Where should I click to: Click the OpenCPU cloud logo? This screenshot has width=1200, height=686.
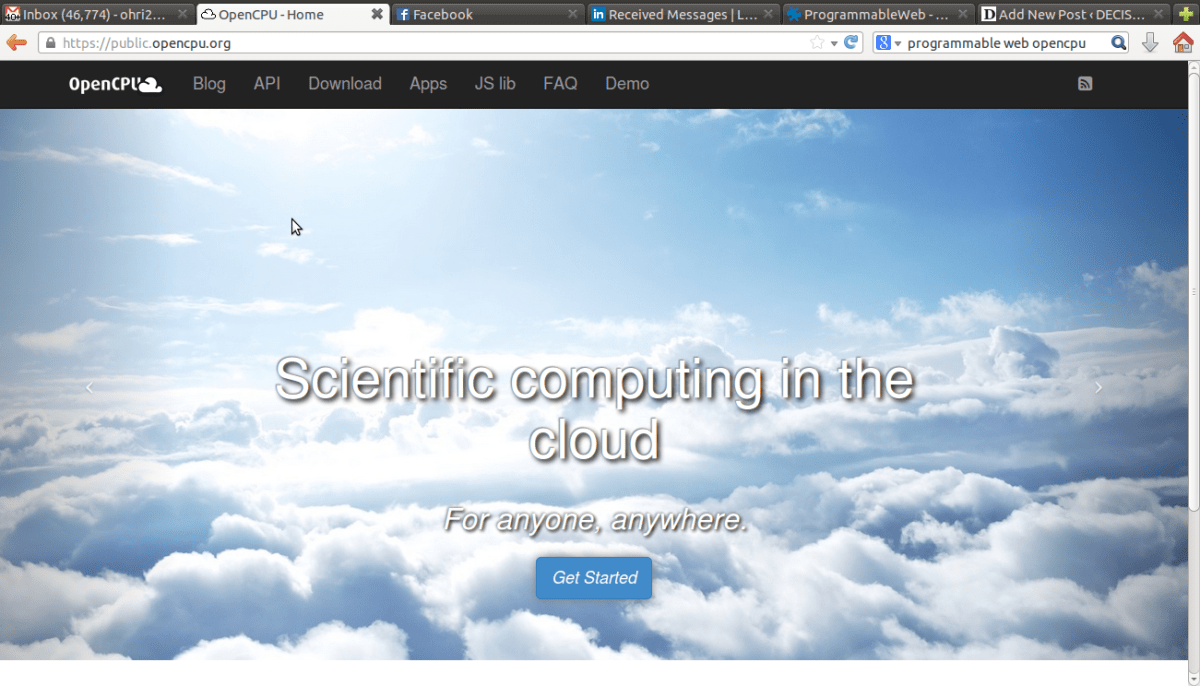point(114,84)
